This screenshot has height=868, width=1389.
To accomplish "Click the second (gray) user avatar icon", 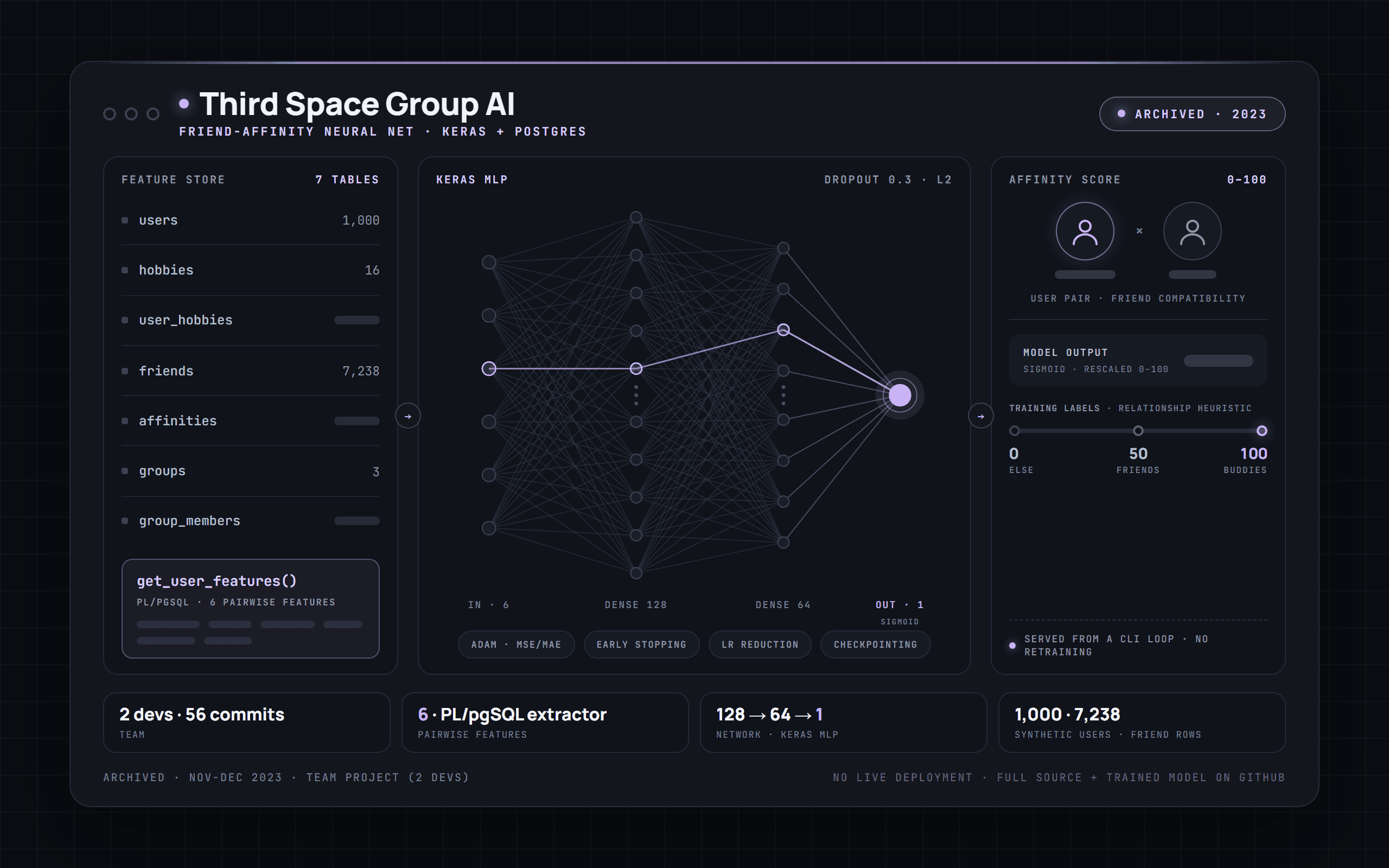I will 1192,231.
